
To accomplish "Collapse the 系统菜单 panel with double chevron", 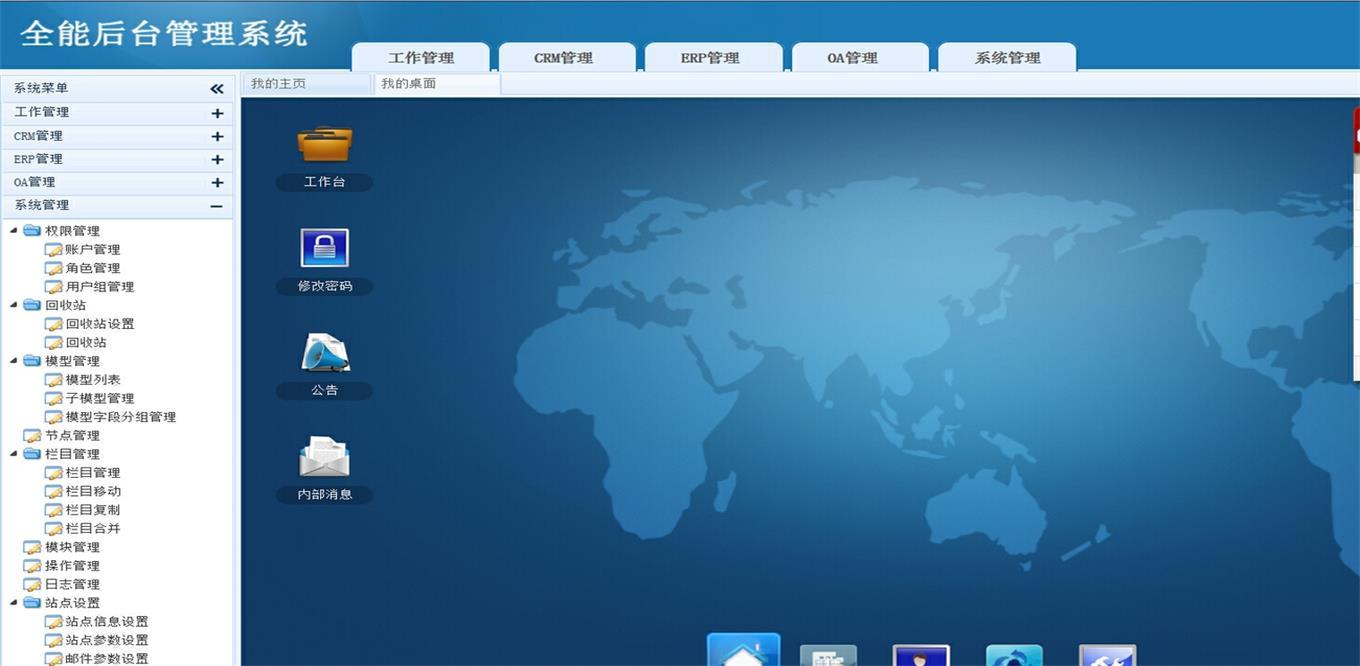I will click(217, 89).
